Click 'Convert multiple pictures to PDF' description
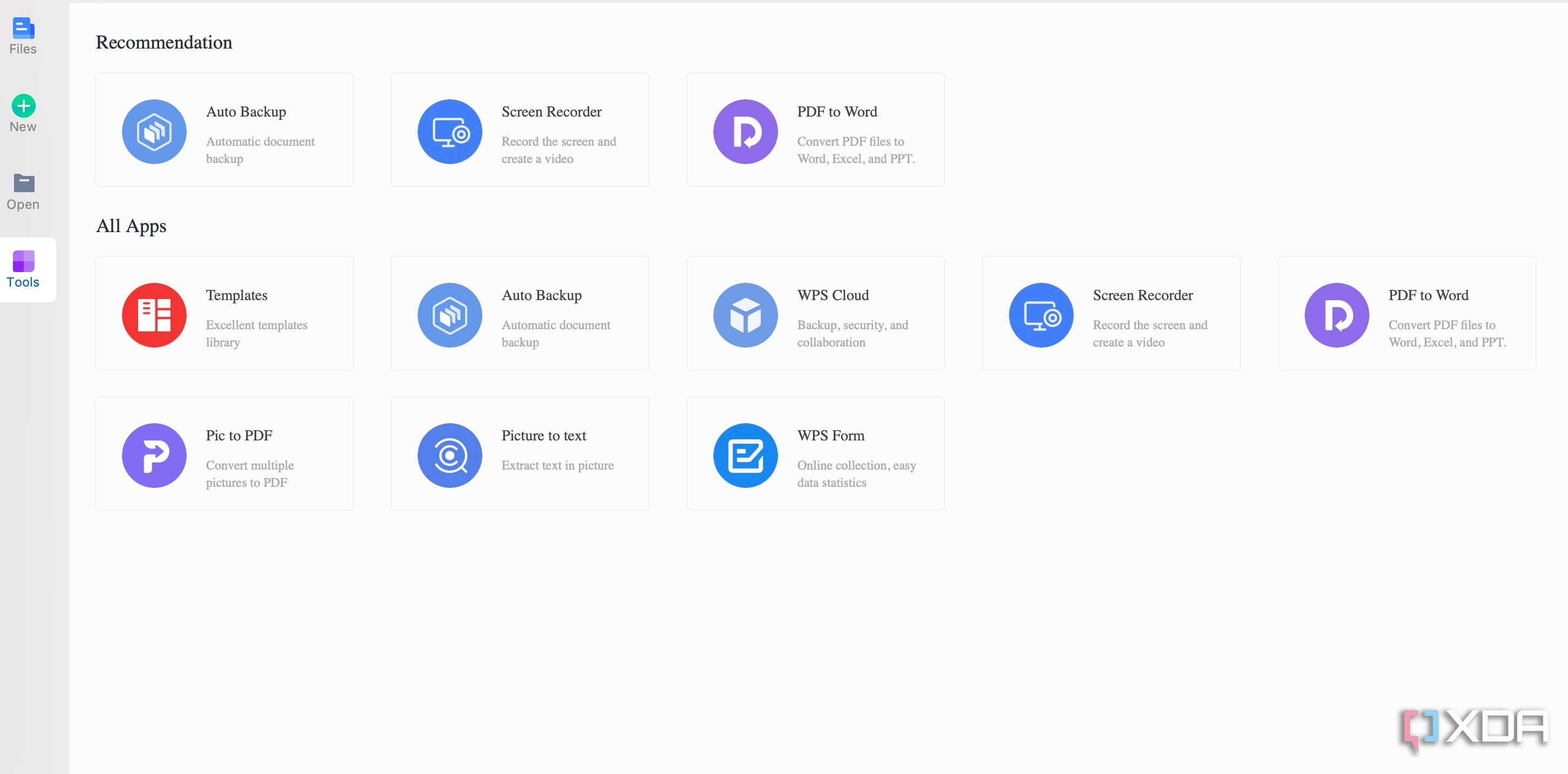 [250, 474]
